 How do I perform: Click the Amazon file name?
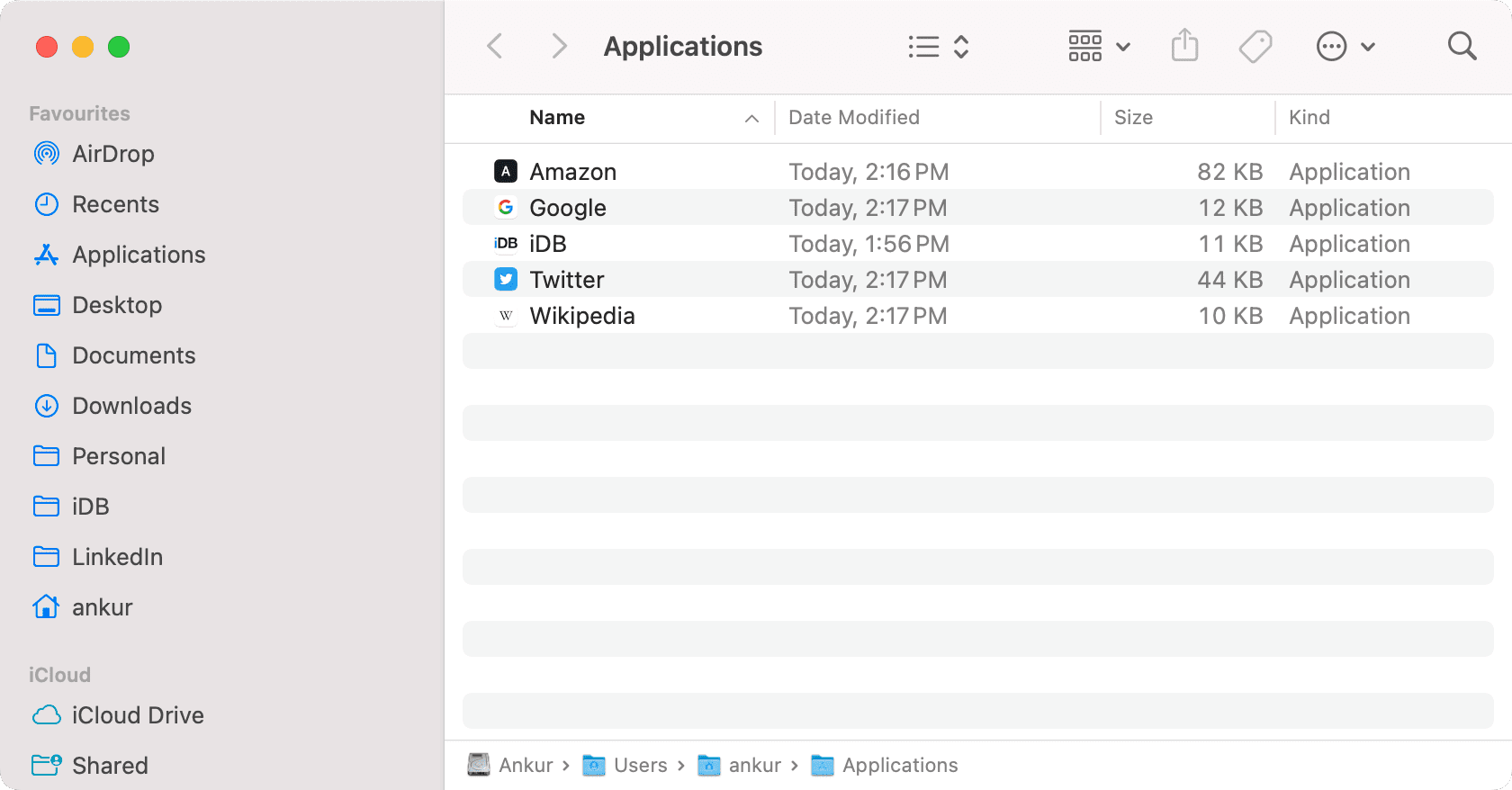(x=572, y=172)
